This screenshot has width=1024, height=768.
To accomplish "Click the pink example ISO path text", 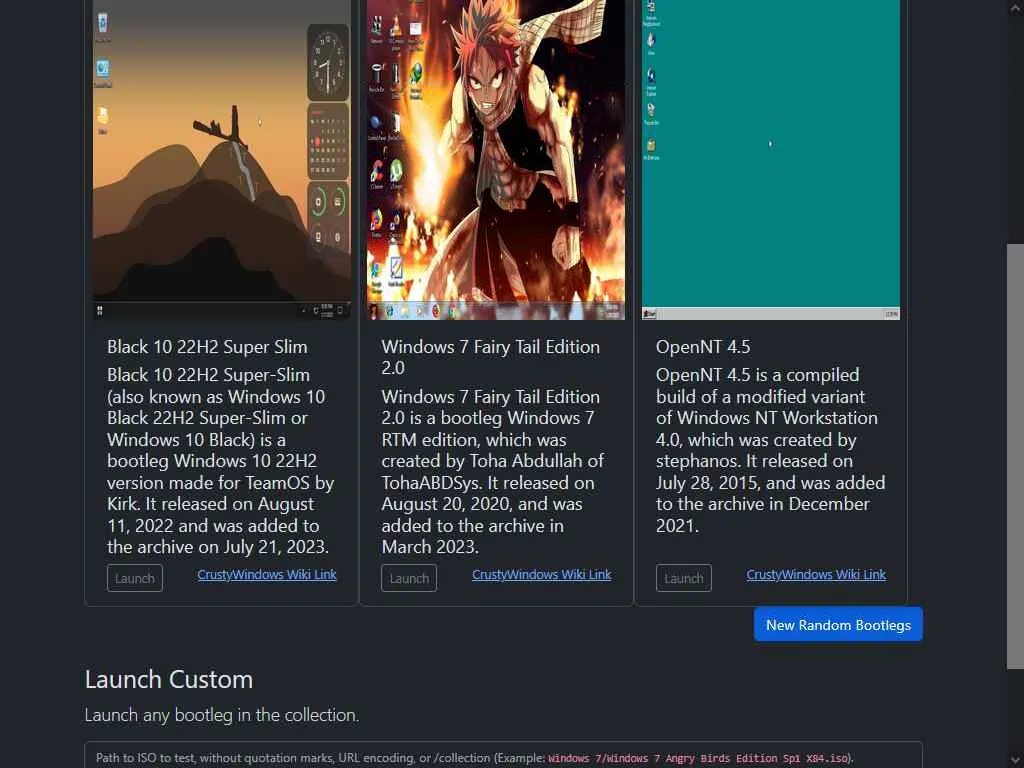I will click(698, 758).
